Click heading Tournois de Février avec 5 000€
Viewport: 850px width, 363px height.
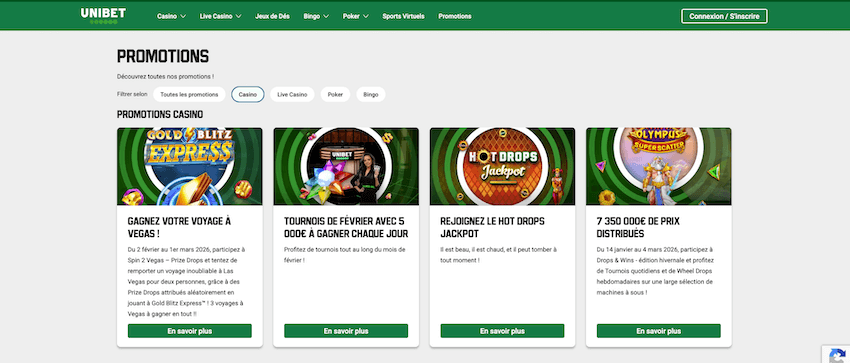tap(346, 228)
